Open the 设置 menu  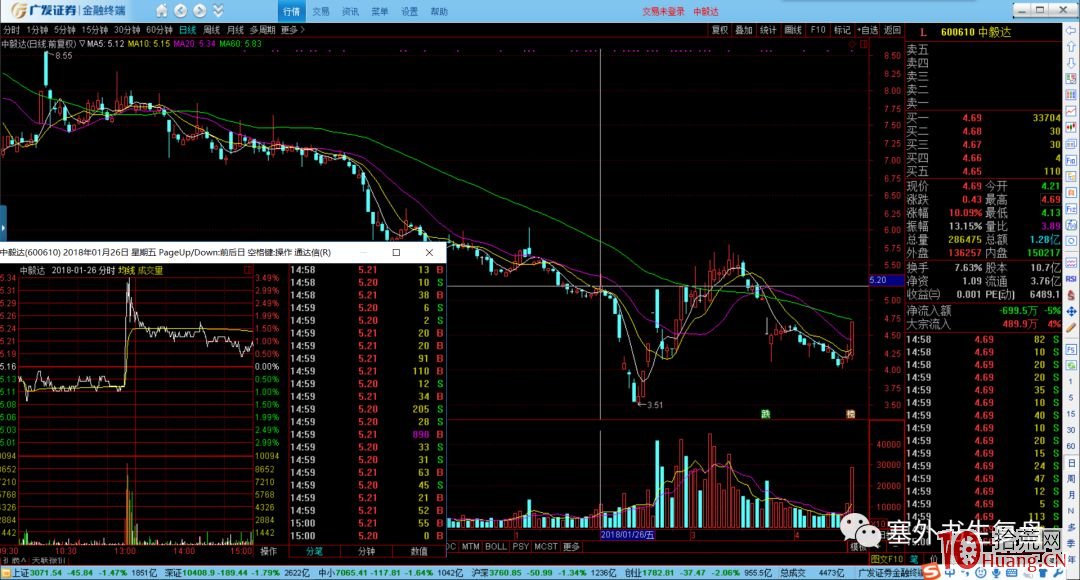pos(409,12)
